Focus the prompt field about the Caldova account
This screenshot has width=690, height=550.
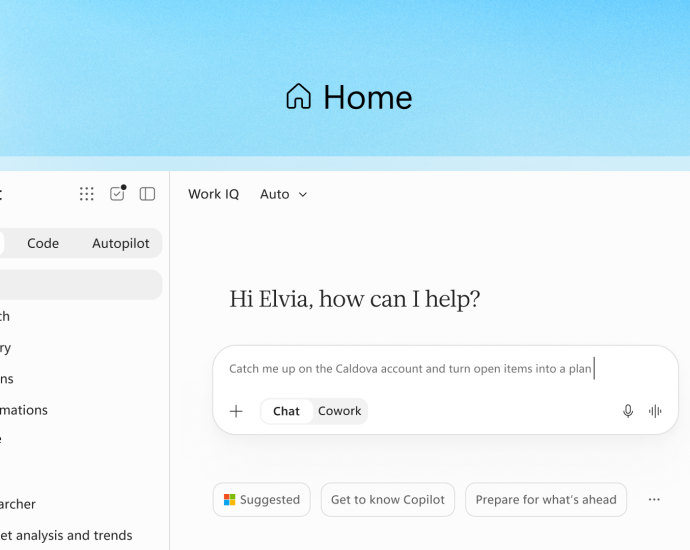410,369
